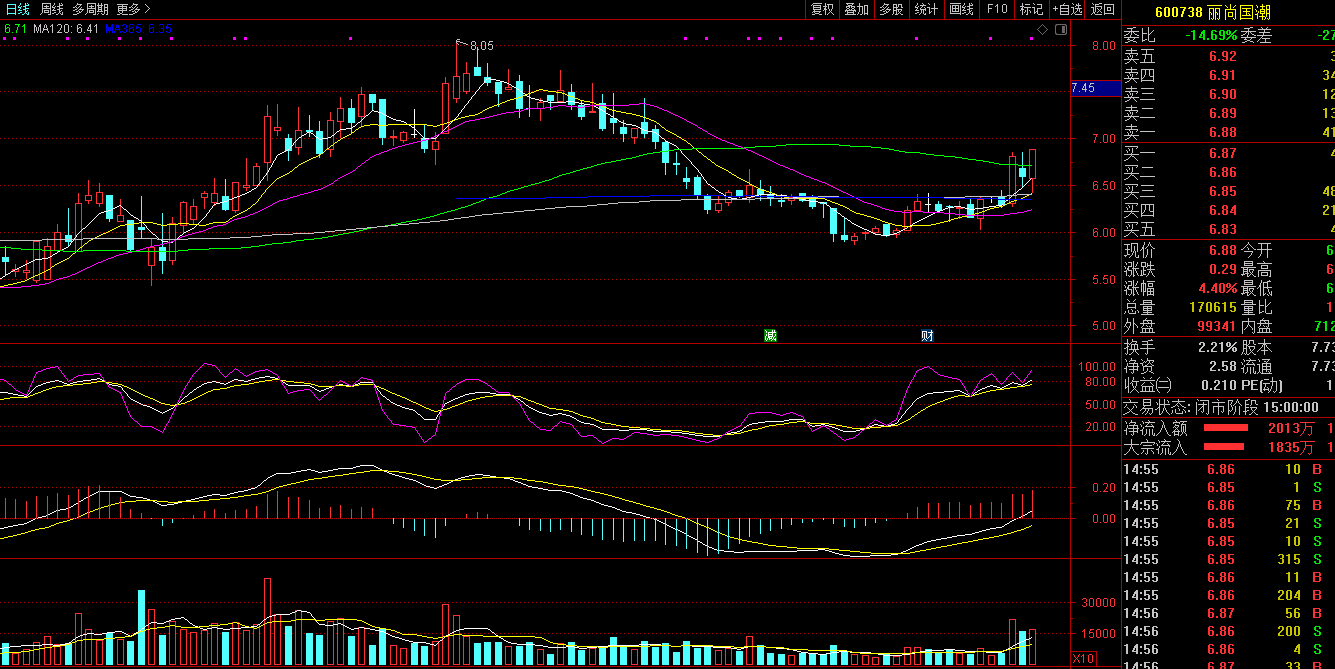Viewport: 1335px width, 669px height.
Task: Select the 画线 drawing tool
Action: (961, 9)
